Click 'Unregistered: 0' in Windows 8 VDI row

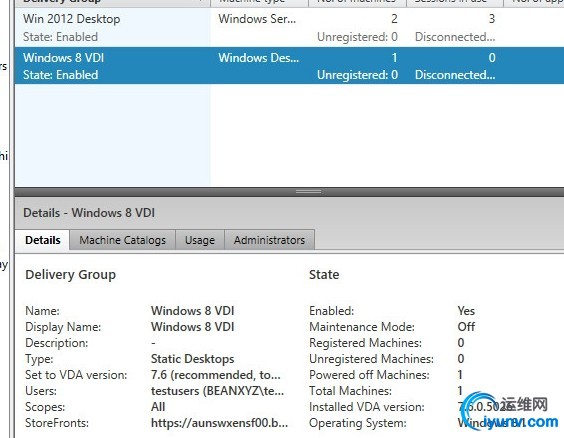pos(357,75)
